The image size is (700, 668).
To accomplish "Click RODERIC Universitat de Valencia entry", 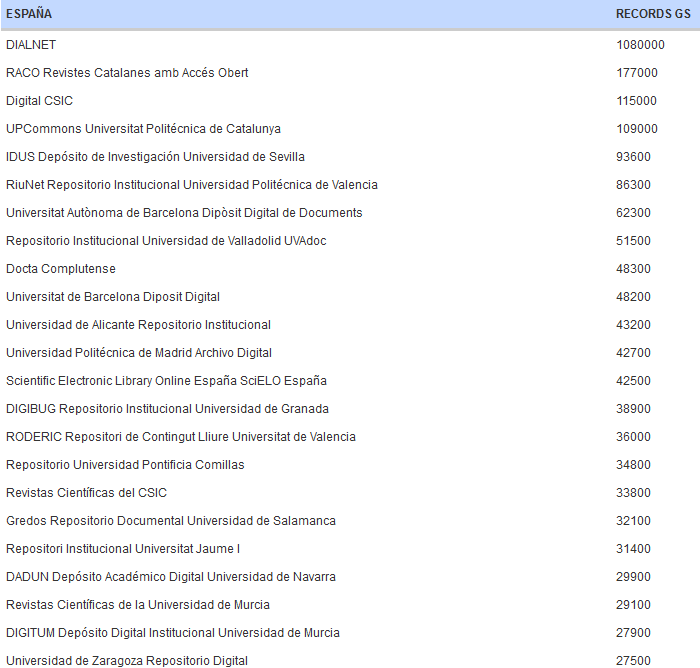I will click(181, 437).
